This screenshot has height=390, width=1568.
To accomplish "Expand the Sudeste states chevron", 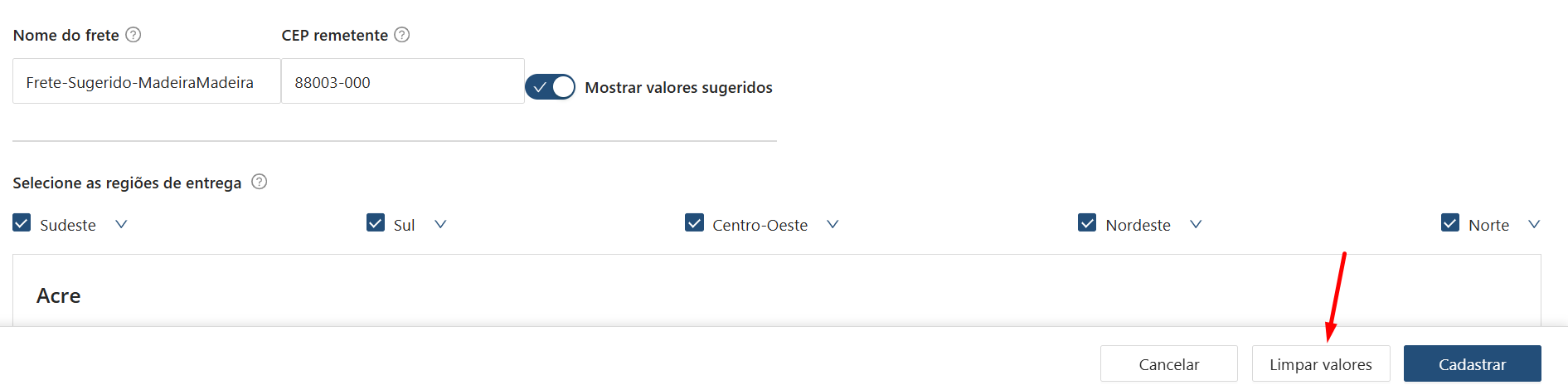I will click(x=121, y=224).
